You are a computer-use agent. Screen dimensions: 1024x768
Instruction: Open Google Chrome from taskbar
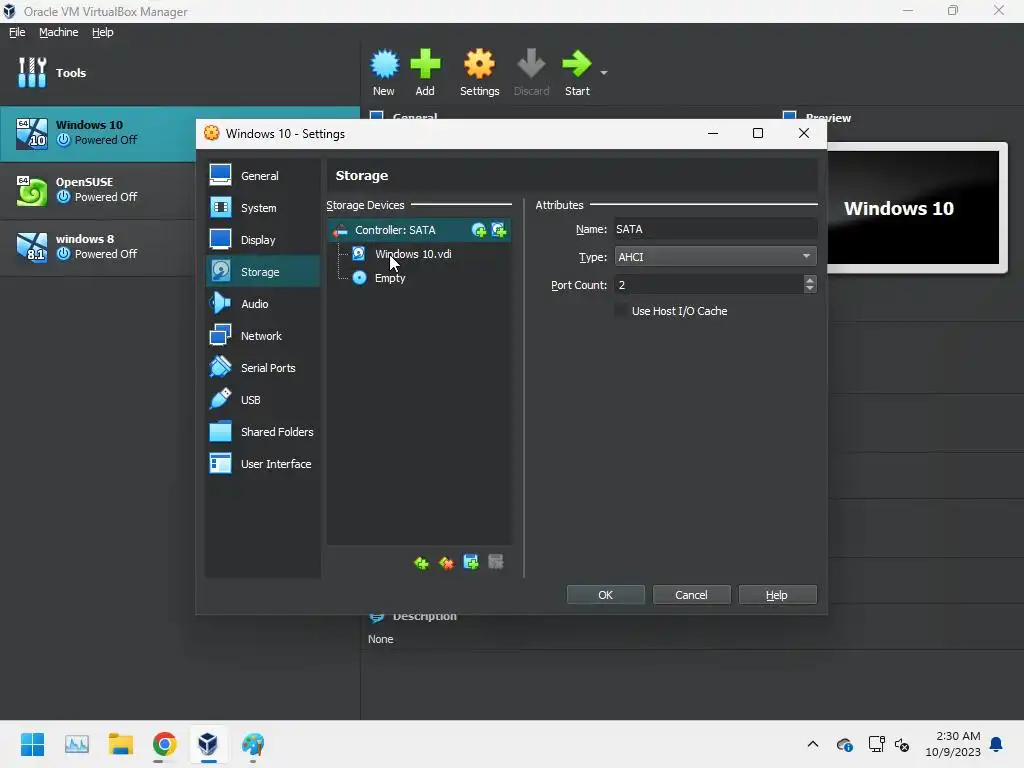pos(165,744)
